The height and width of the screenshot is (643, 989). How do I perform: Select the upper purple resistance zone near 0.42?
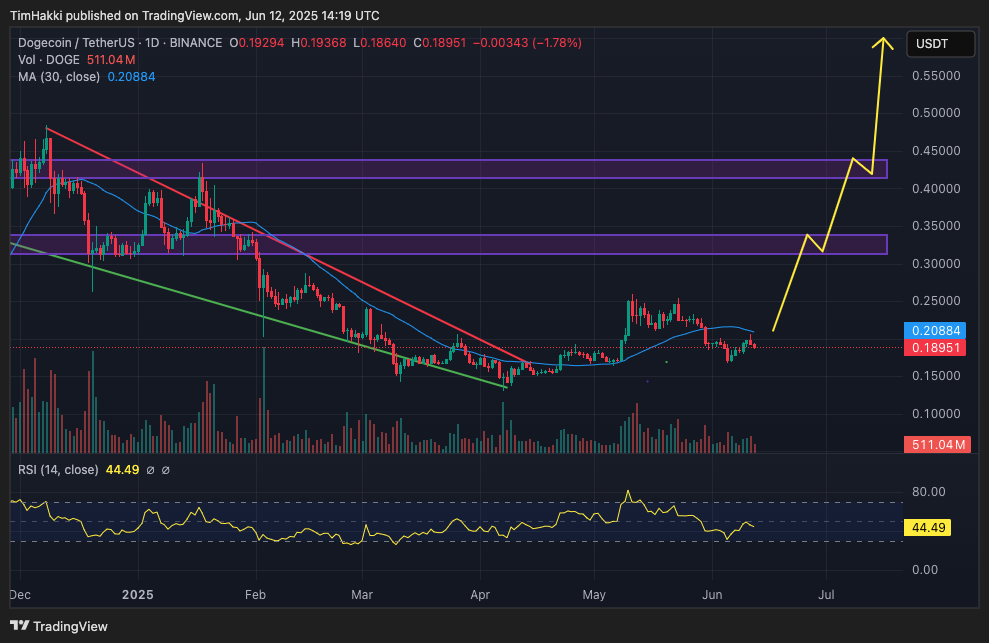point(449,169)
